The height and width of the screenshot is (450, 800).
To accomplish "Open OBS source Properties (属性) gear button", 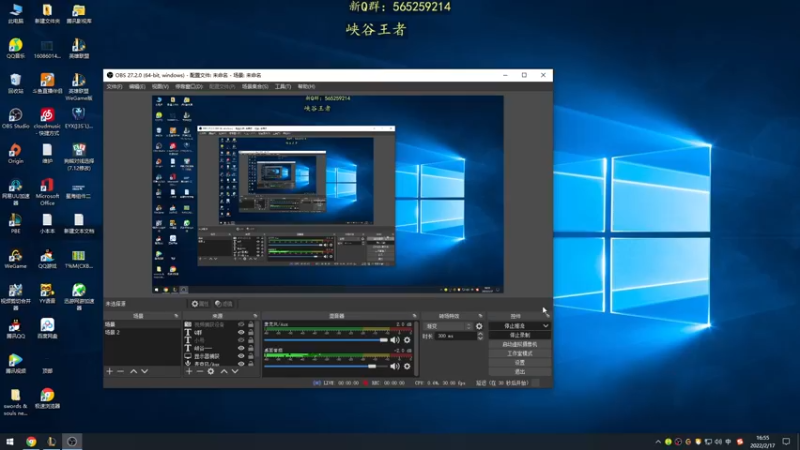I will click(199, 304).
